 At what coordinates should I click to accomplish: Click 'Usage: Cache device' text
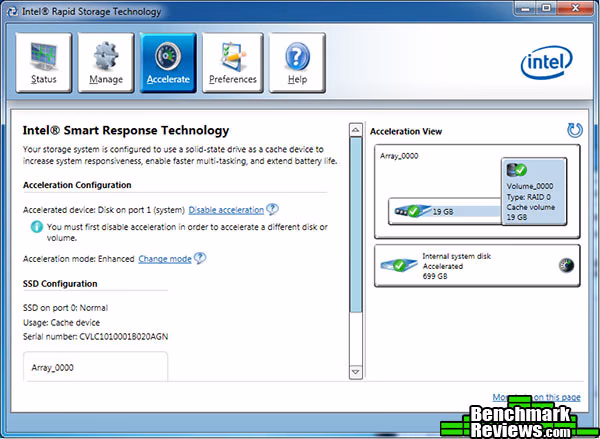[x=61, y=323]
